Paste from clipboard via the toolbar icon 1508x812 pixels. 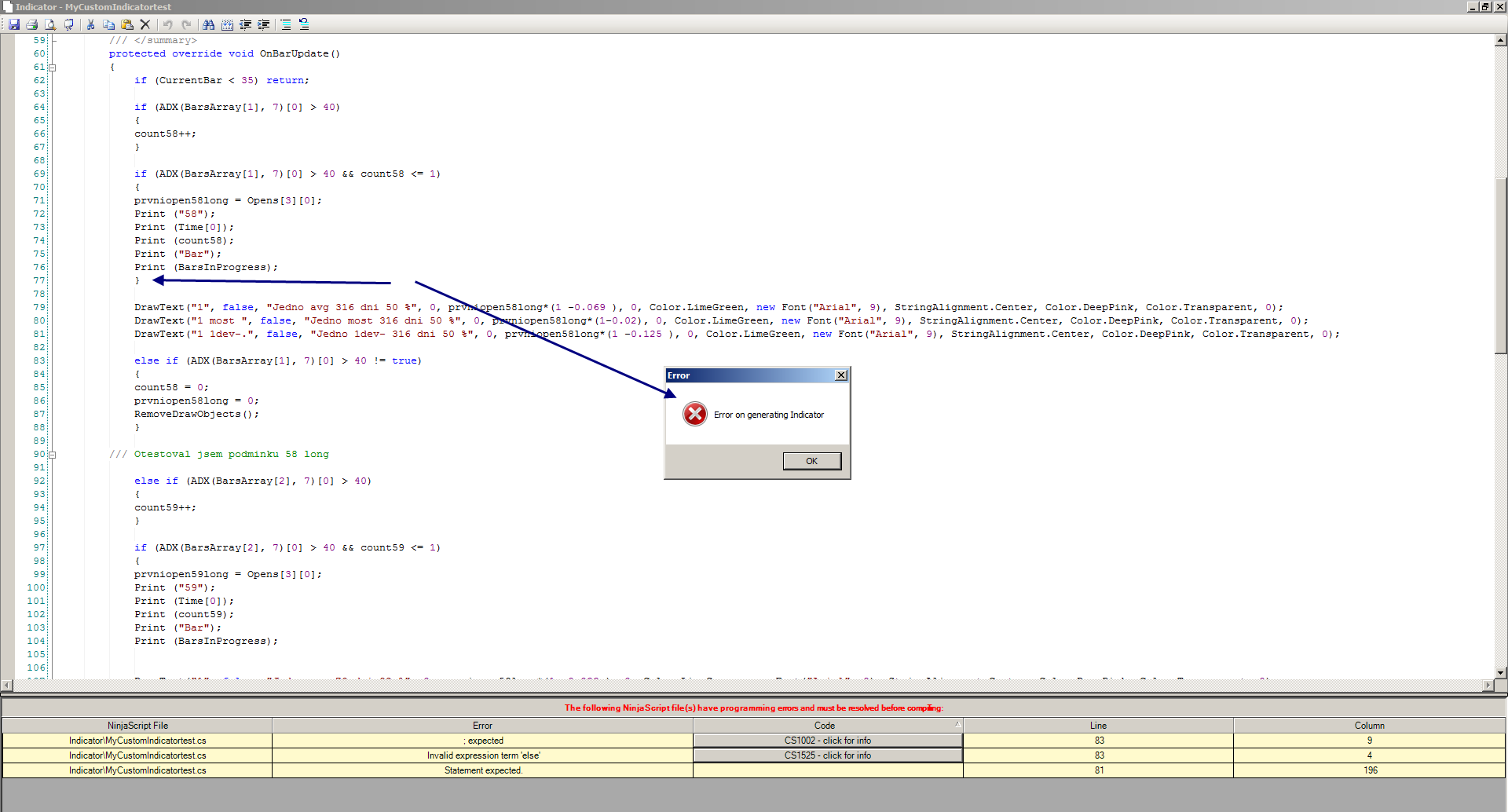(126, 24)
